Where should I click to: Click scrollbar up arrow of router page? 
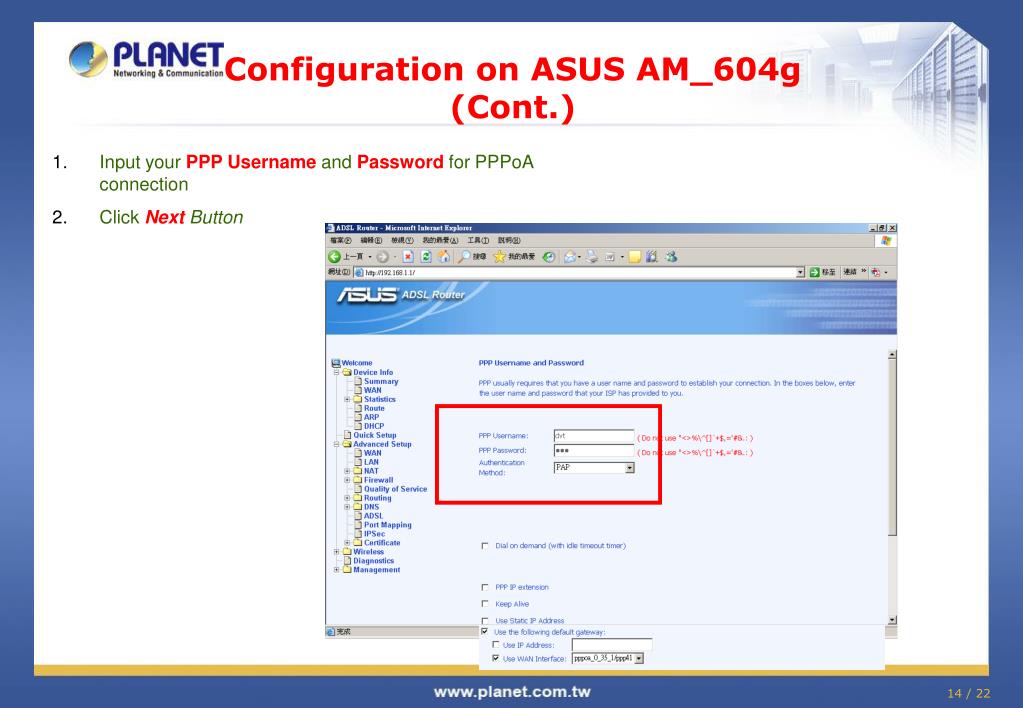(892, 355)
